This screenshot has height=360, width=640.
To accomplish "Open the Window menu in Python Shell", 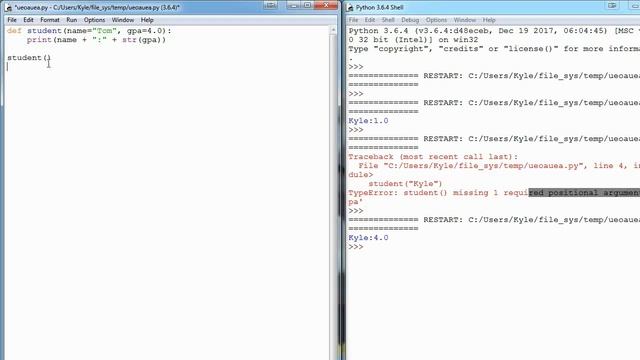I will pyautogui.click(x=464, y=20).
